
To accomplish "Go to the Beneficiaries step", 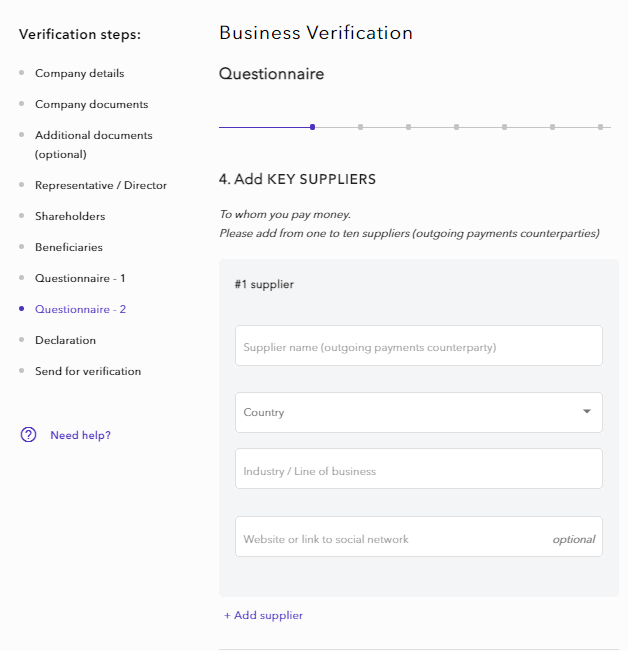I will [68, 247].
